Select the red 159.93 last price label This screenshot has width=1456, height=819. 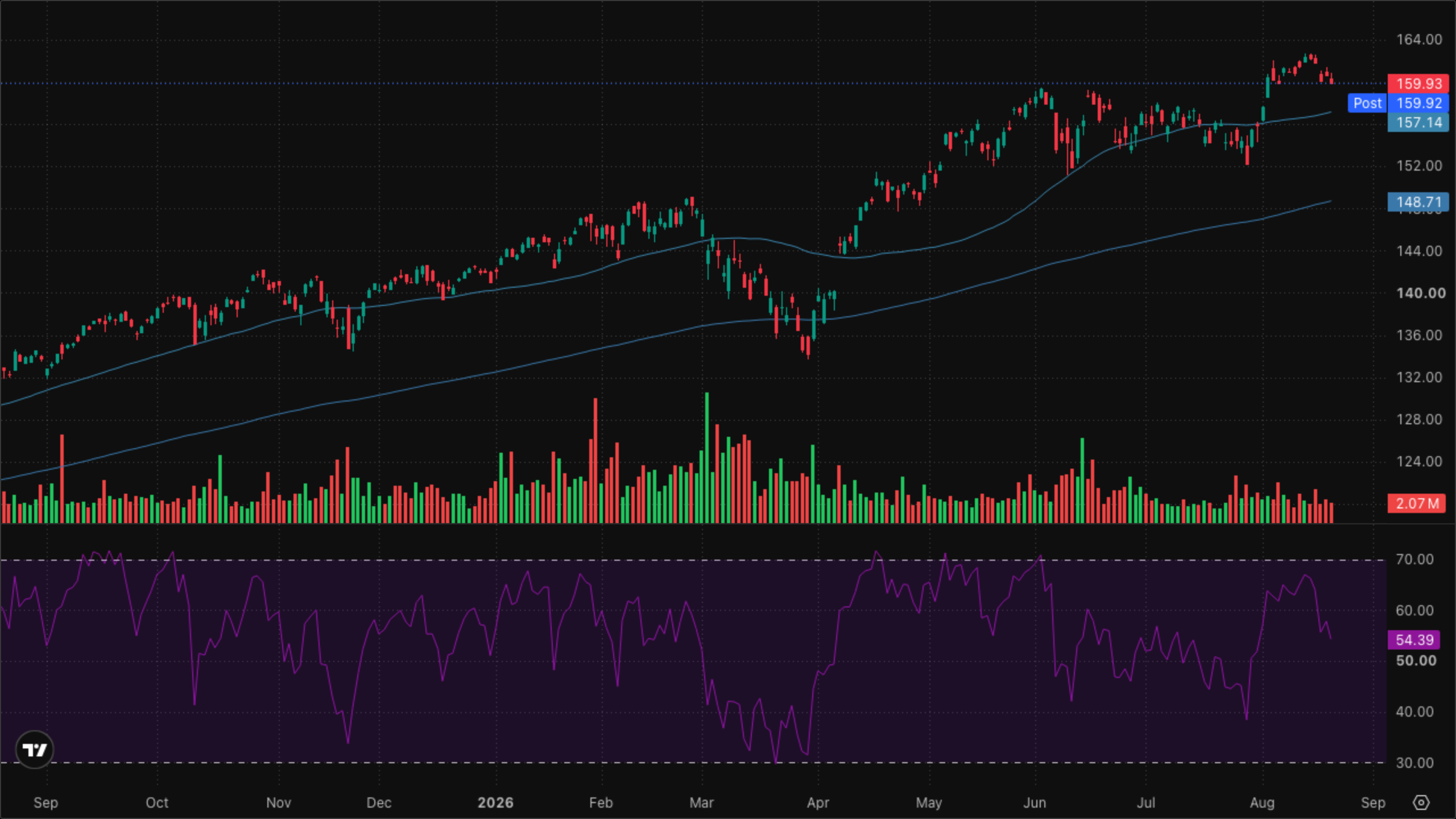click(1418, 84)
